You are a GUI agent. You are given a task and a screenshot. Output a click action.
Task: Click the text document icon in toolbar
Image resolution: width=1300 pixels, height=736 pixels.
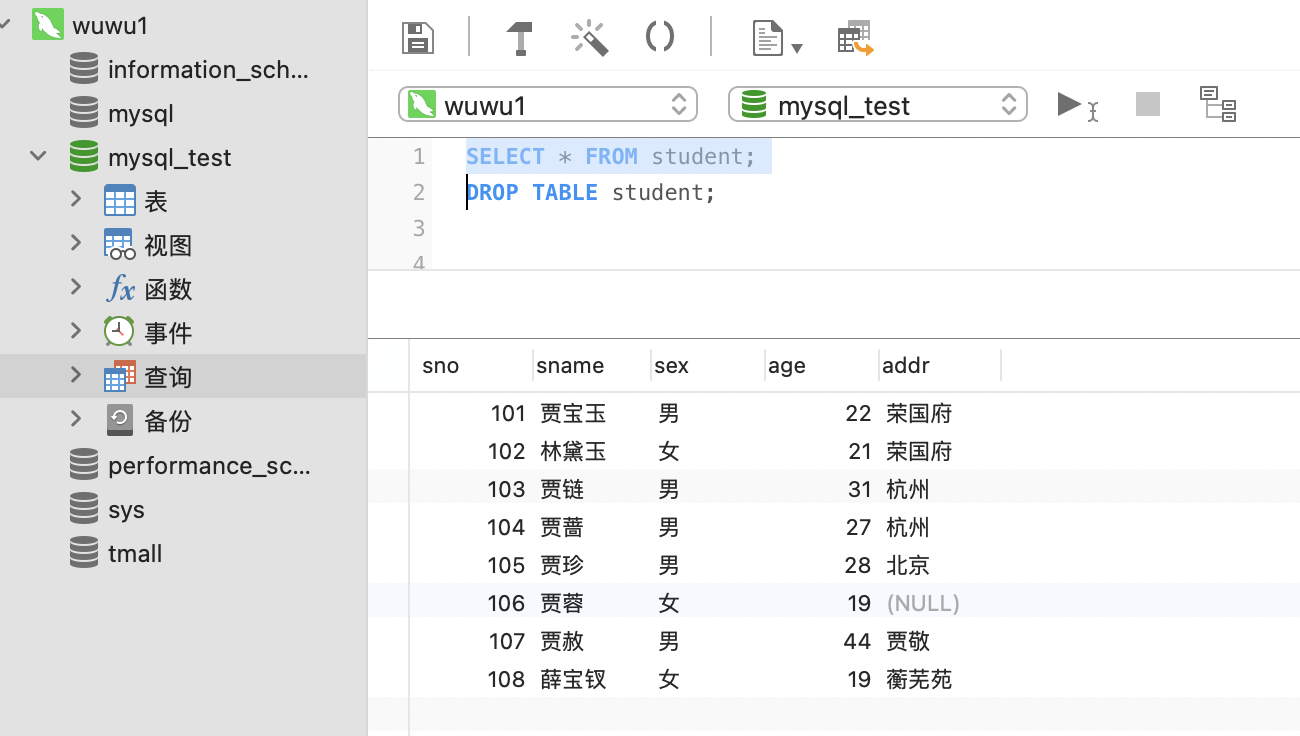[x=768, y=39]
